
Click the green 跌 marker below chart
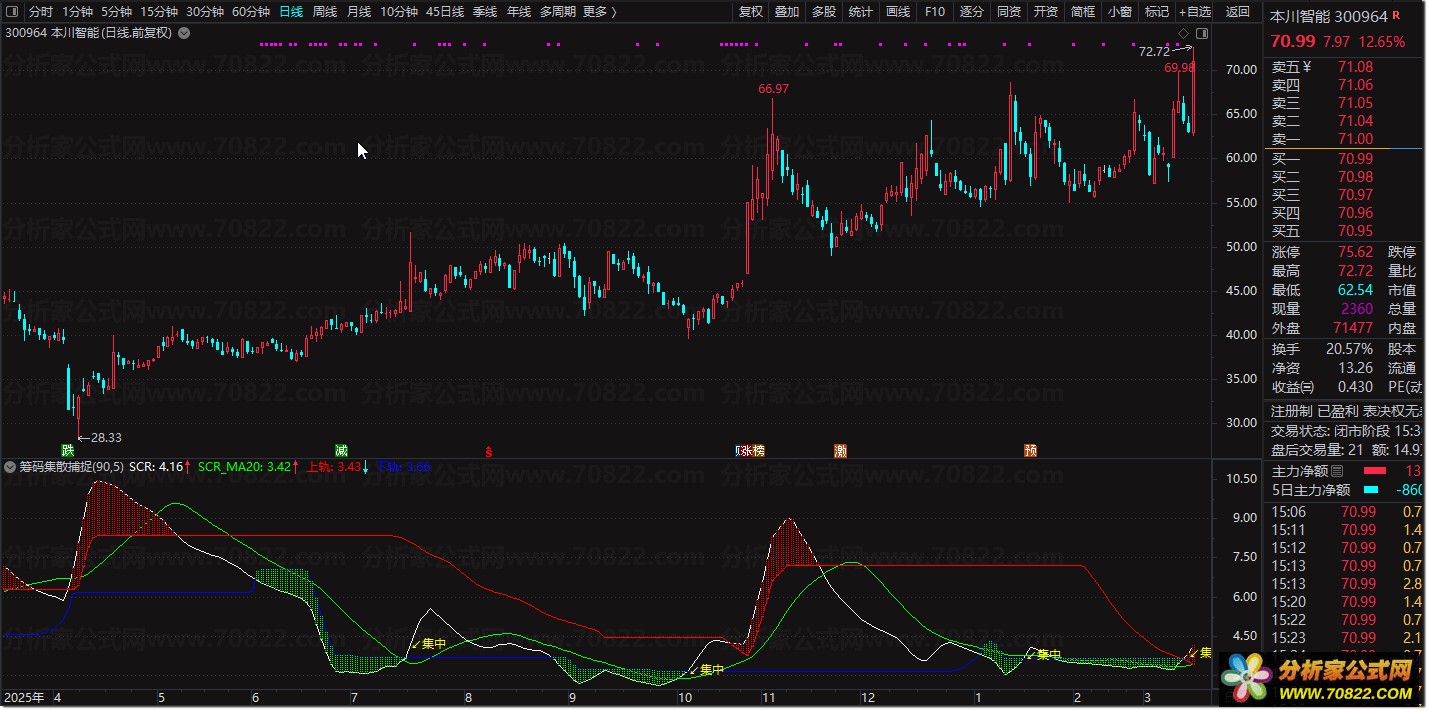click(67, 450)
